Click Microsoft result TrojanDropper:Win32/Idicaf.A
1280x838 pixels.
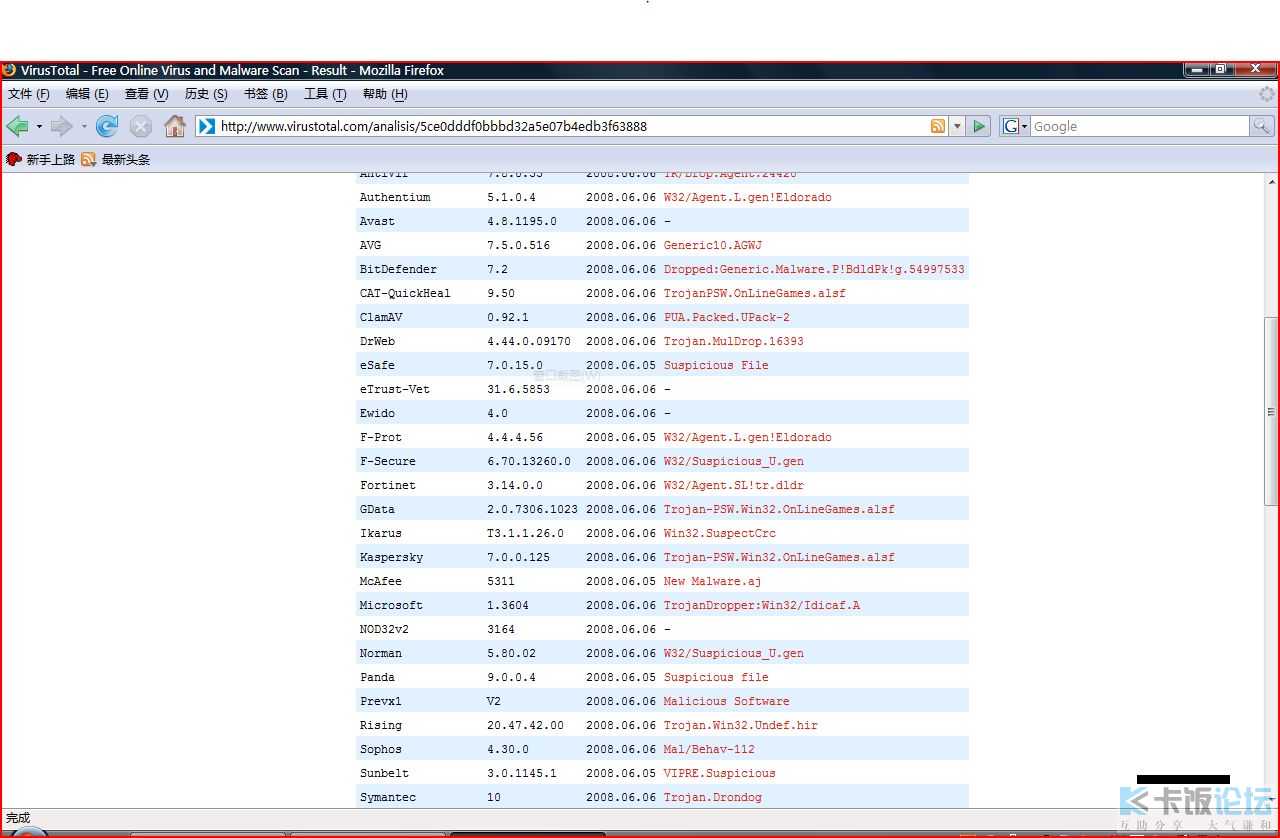click(762, 605)
